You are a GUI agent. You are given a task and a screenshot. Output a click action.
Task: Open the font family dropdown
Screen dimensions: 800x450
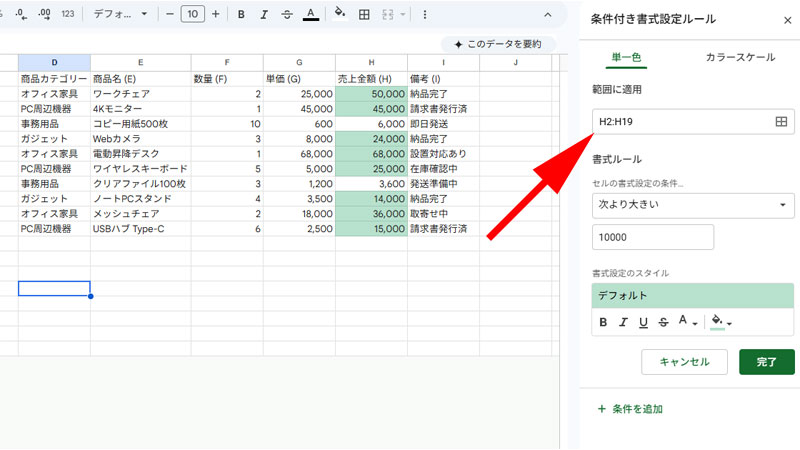coord(120,14)
